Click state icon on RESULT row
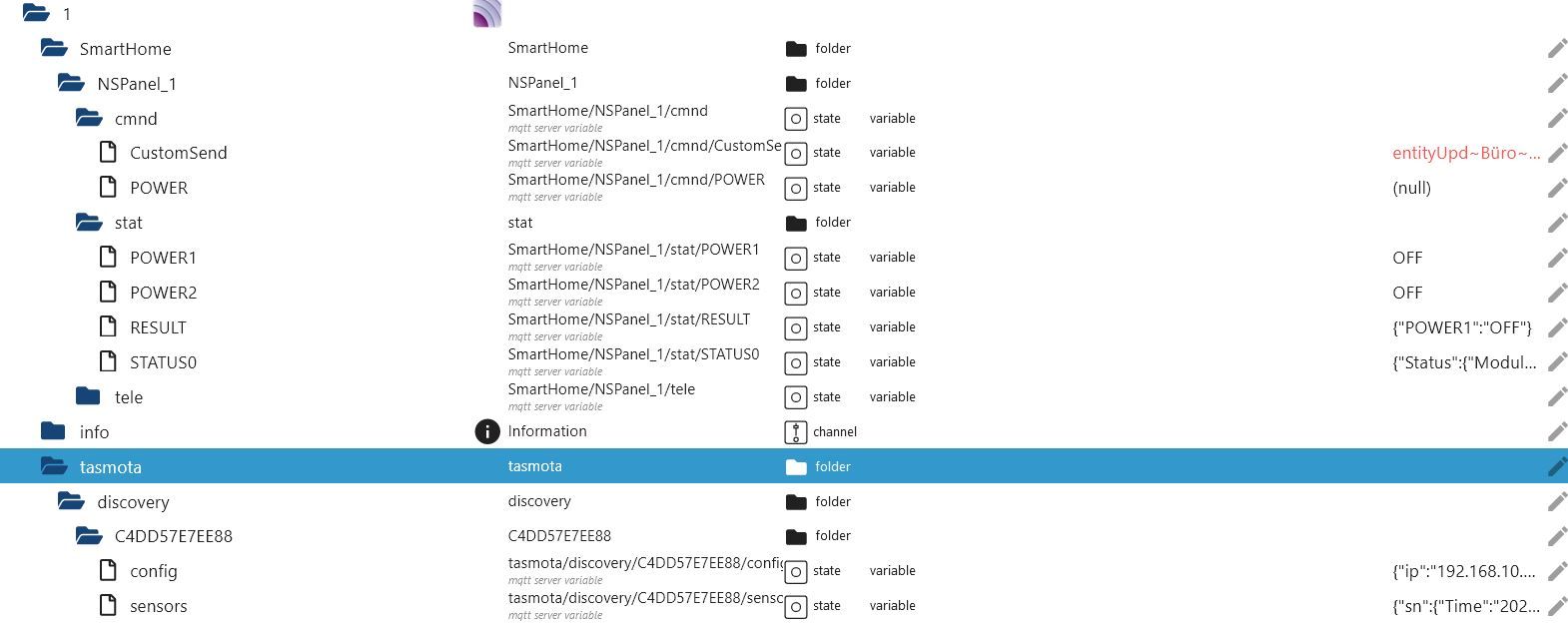This screenshot has height=626, width=1568. pos(795,327)
